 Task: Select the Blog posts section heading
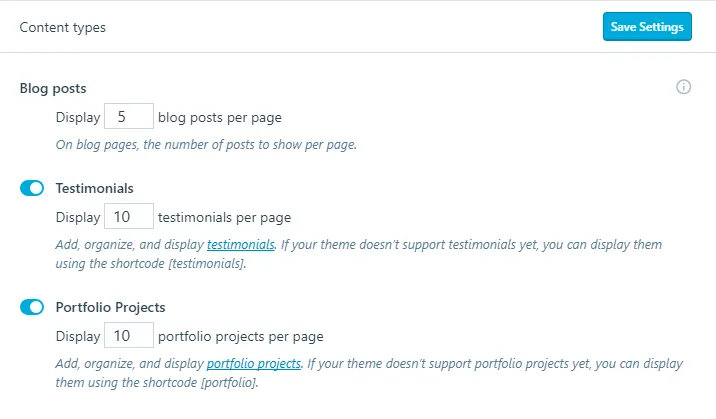click(53, 88)
